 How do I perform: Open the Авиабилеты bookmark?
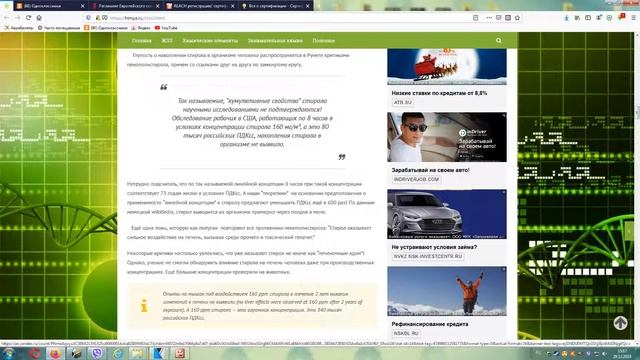(19, 28)
